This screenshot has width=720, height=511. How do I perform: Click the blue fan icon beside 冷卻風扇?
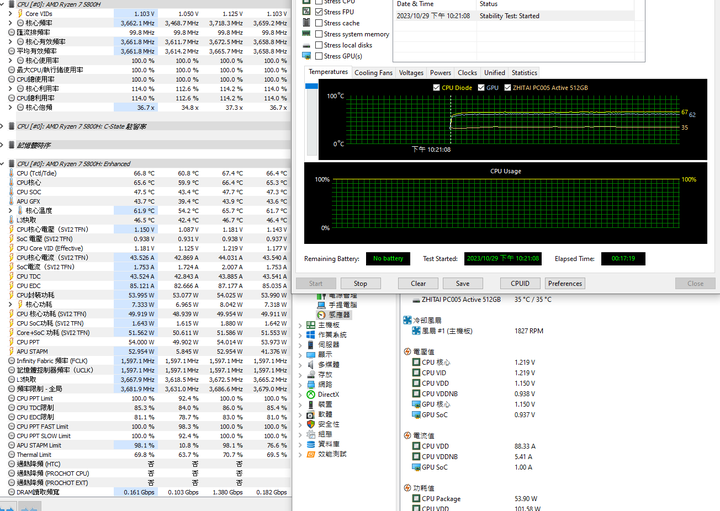point(407,320)
